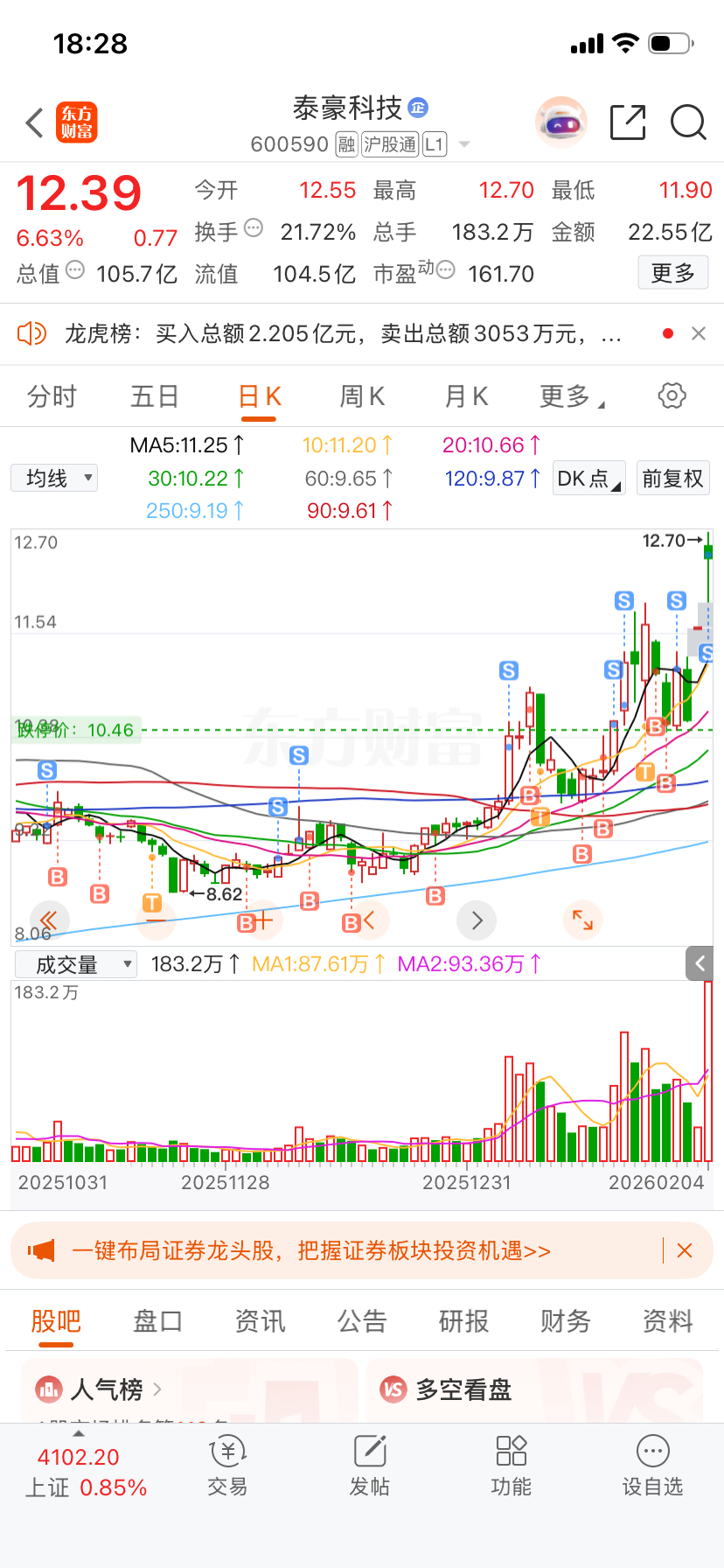
Task: Tap the blue 企 badge beside 泰豪科技
Action: click(x=418, y=108)
